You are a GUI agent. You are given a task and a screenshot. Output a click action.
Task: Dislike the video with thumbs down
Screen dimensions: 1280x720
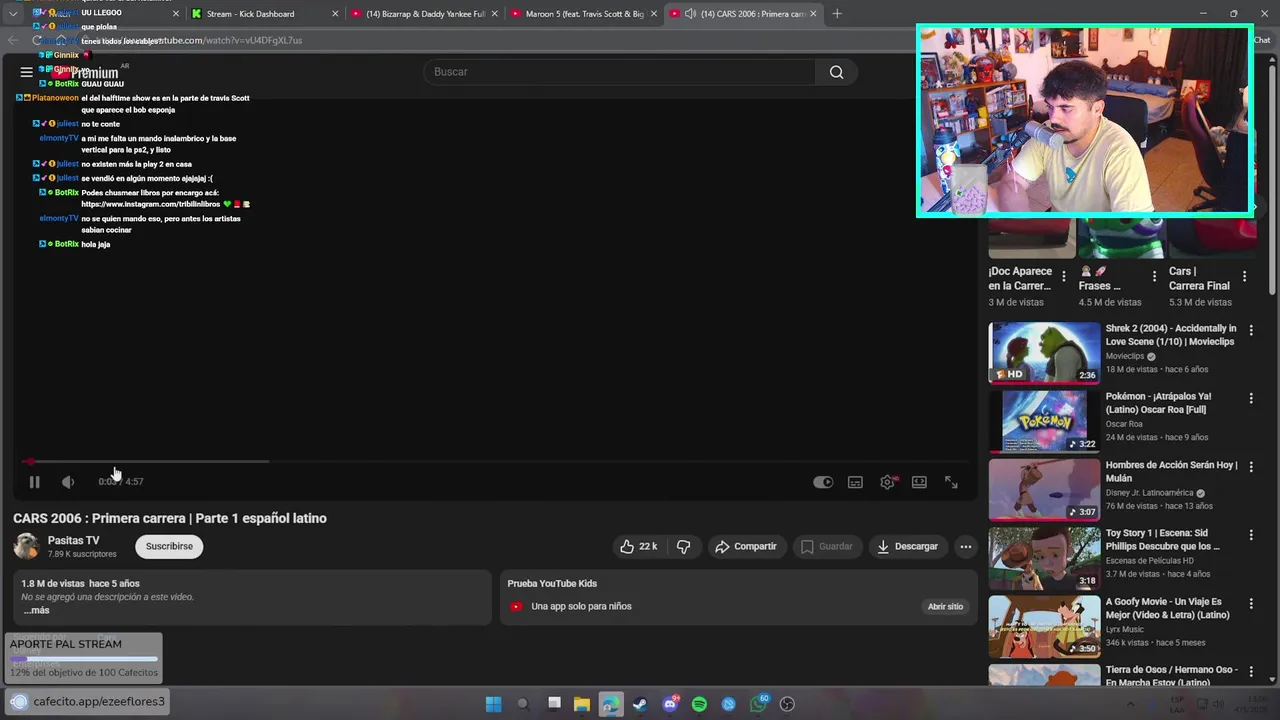[684, 546]
